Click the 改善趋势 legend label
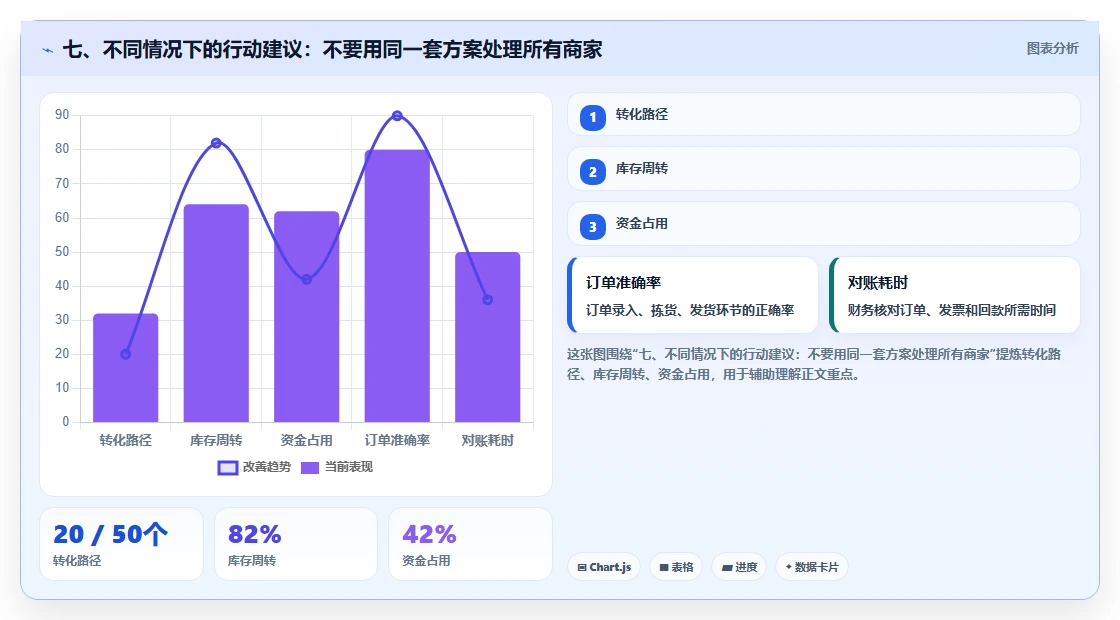The width and height of the screenshot is (1120, 620). pos(266,467)
